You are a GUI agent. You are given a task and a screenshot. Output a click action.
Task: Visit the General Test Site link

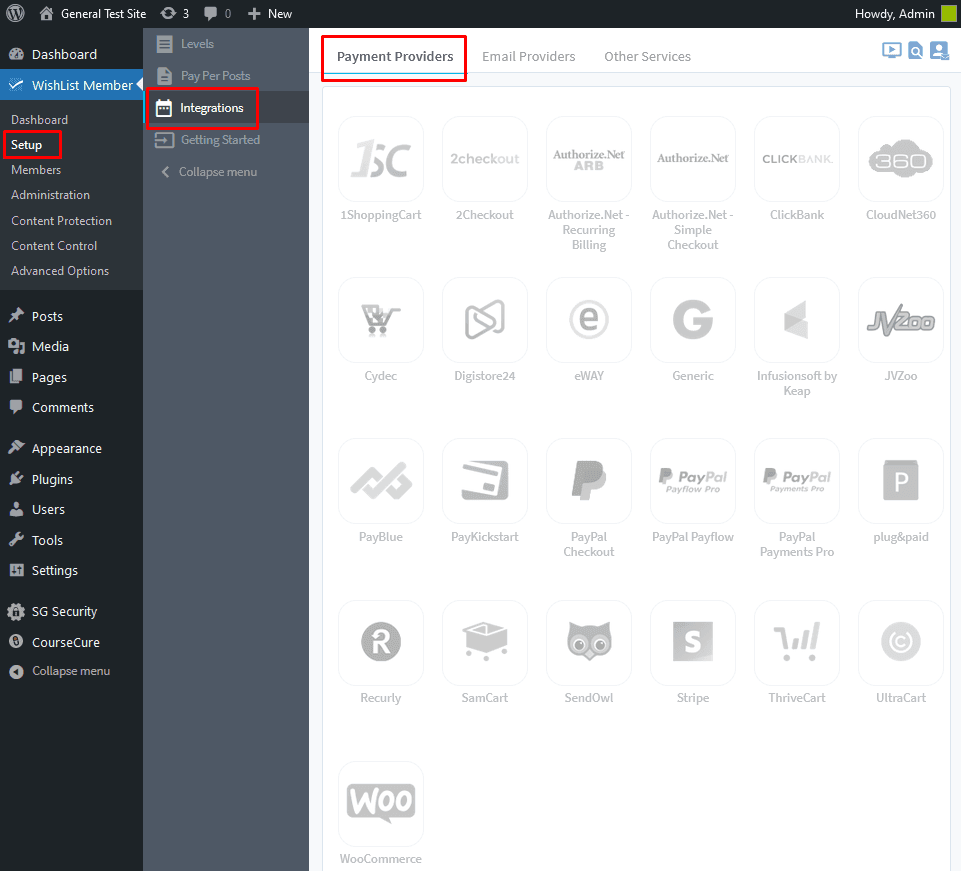93,13
